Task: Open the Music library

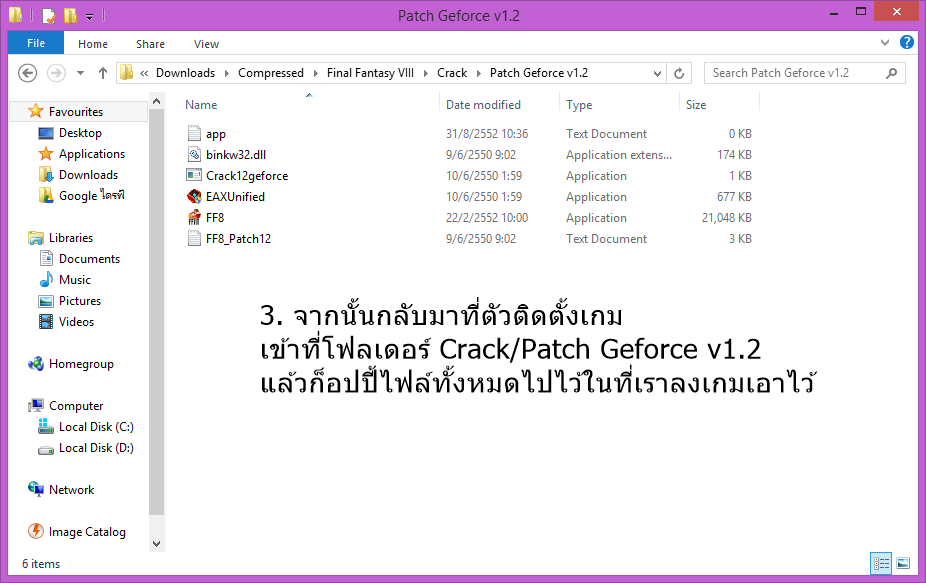Action: coord(74,279)
